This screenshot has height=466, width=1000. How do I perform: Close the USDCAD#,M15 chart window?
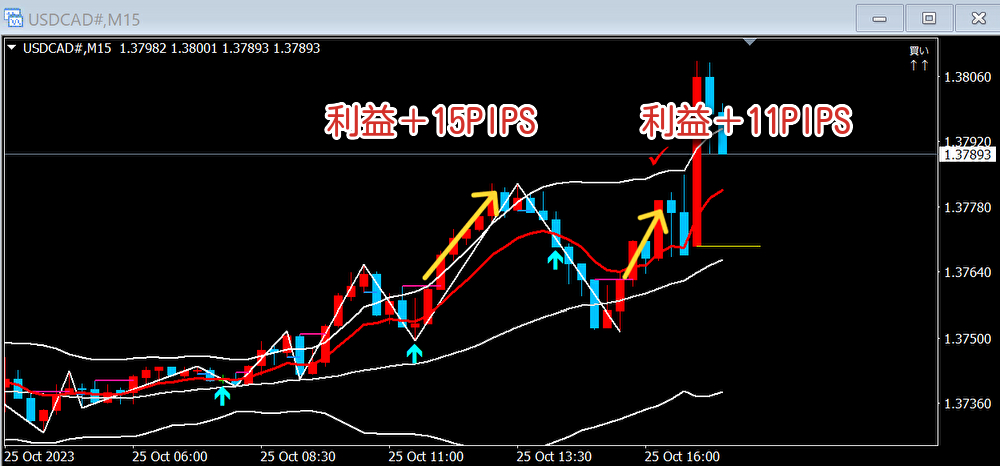[978, 18]
